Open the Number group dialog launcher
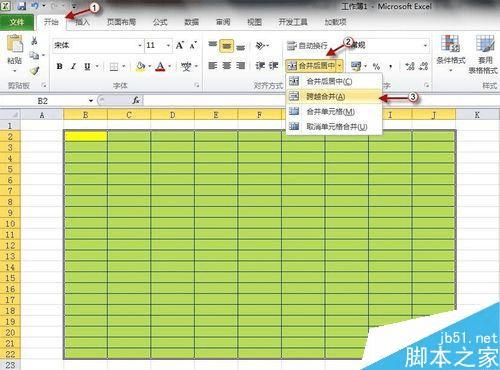Viewport: 500px width, 370px height. (426, 86)
